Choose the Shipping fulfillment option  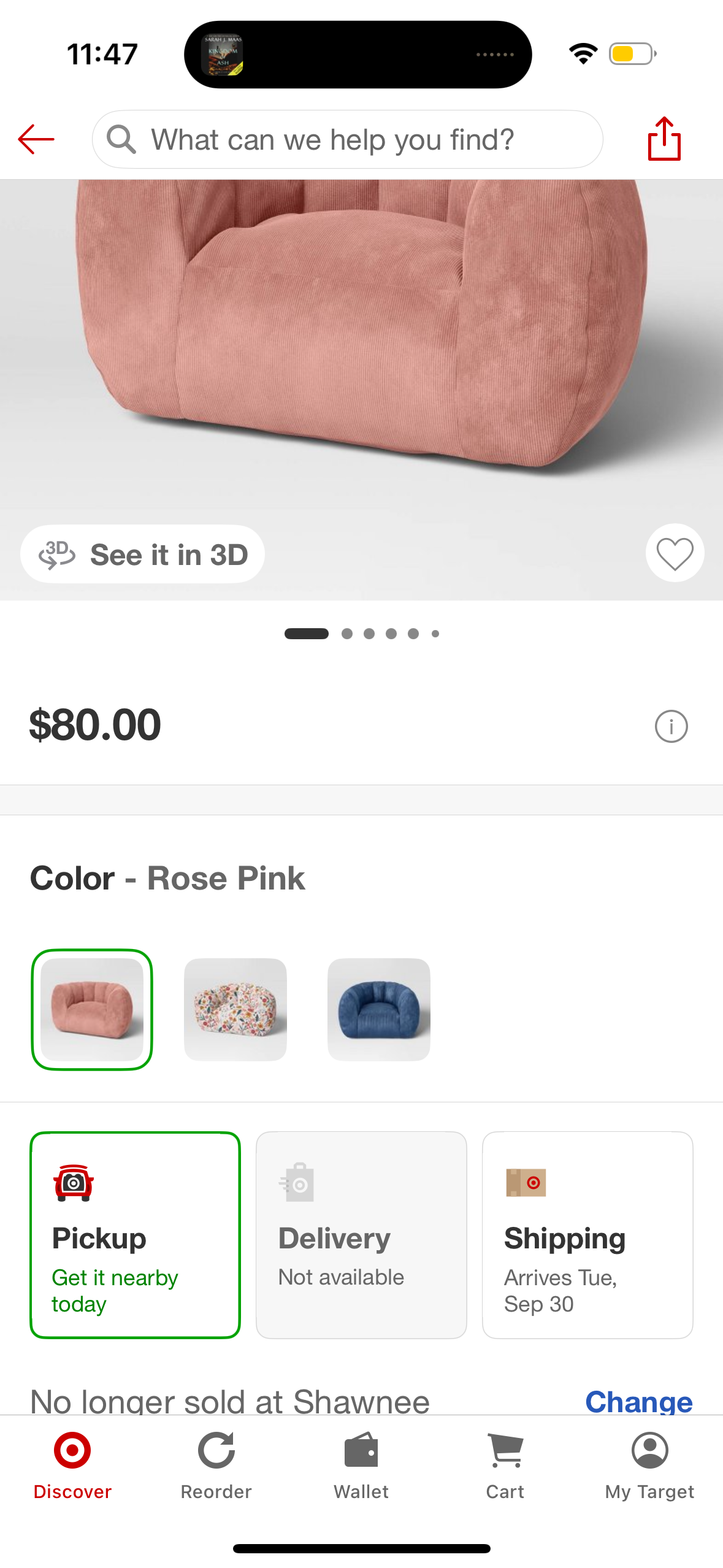pyautogui.click(x=587, y=1234)
